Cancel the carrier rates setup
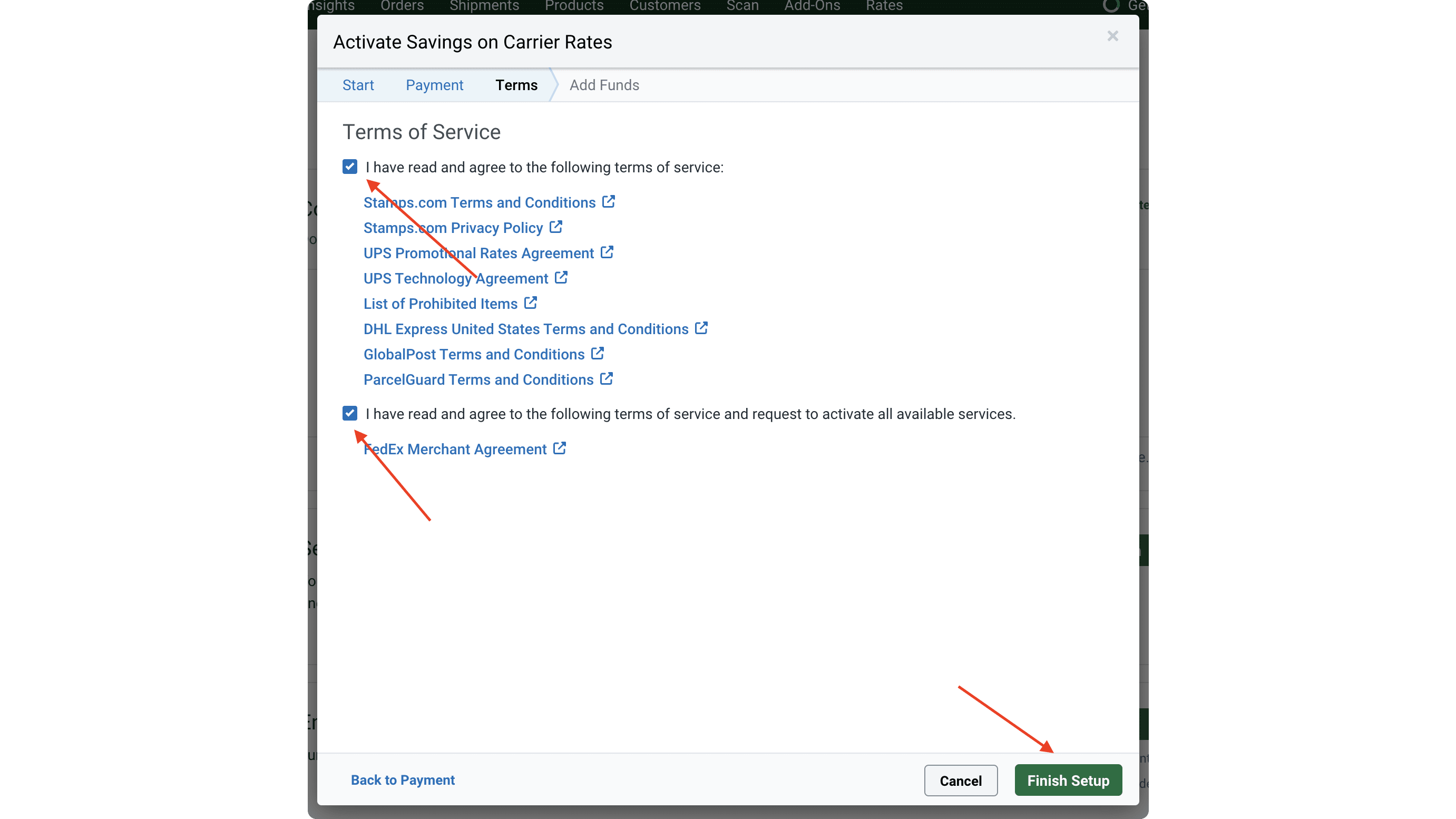 960,780
